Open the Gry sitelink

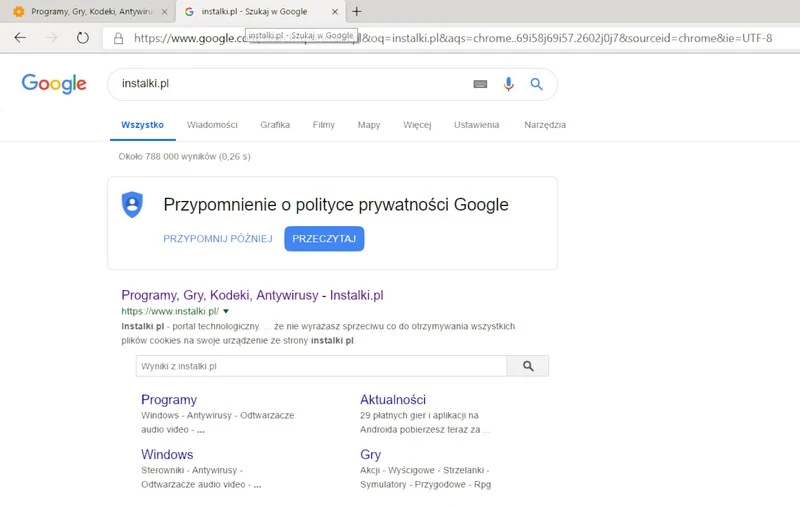[370, 454]
